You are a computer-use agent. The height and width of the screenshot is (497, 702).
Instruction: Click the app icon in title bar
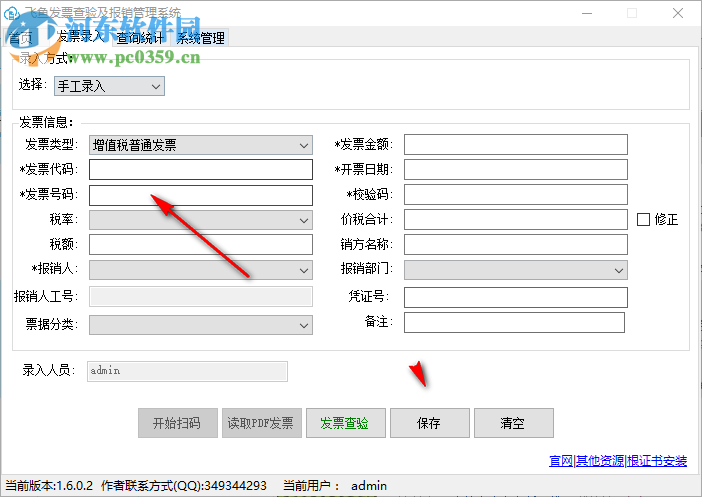[x=11, y=13]
